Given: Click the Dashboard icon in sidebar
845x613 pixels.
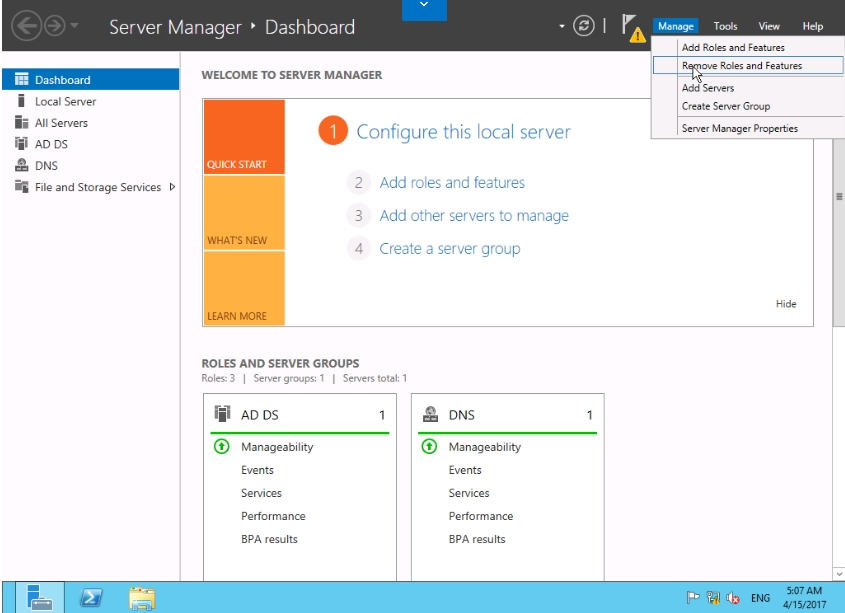Looking at the screenshot, I should [22, 80].
